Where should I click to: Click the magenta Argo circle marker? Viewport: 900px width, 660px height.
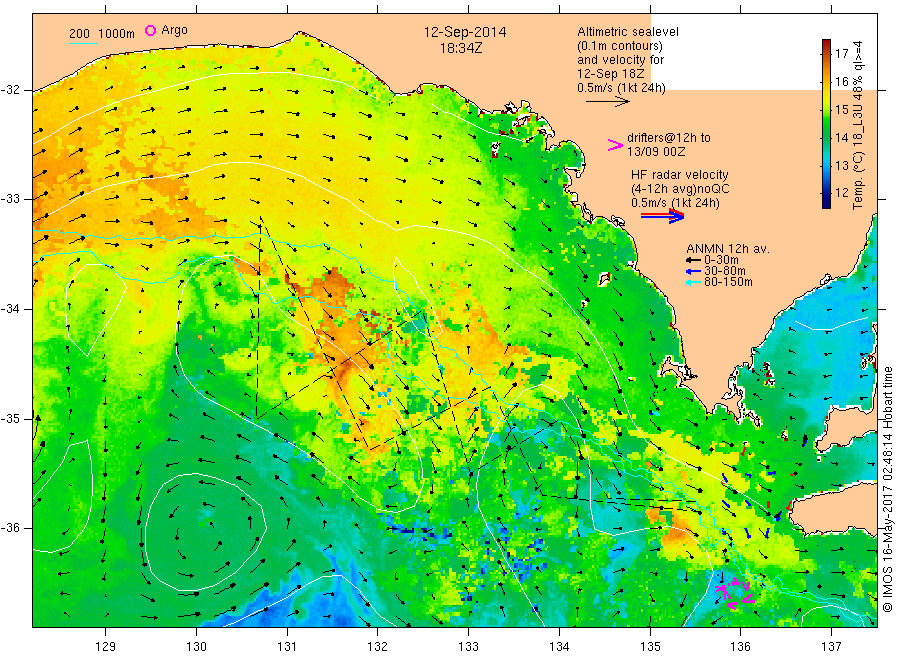coord(150,30)
